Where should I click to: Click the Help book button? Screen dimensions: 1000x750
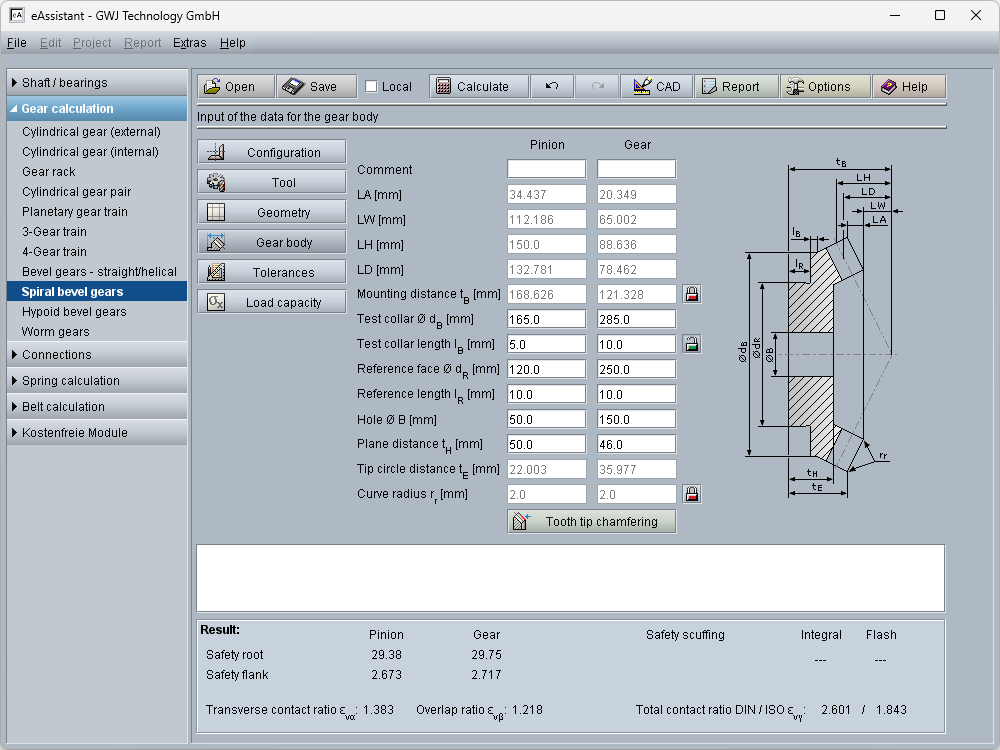[x=908, y=87]
